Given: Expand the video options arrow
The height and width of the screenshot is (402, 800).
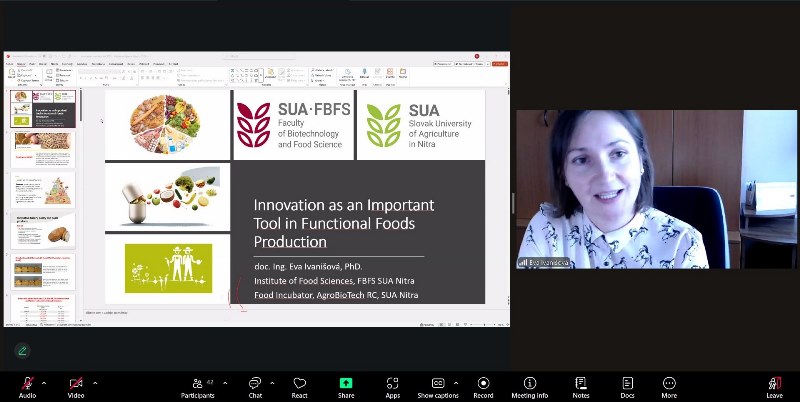Looking at the screenshot, I should pos(95,382).
